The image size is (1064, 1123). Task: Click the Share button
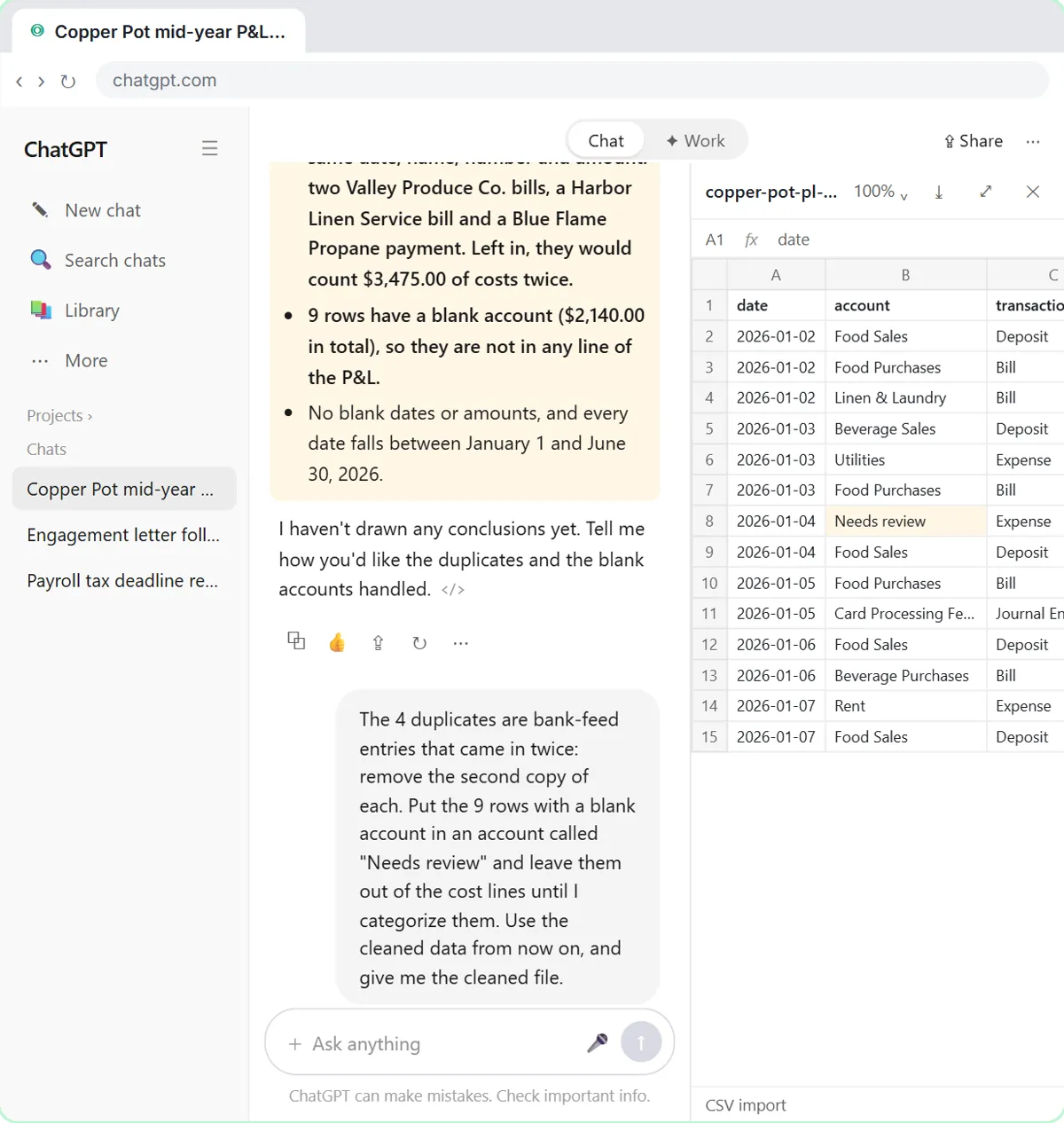(x=974, y=141)
